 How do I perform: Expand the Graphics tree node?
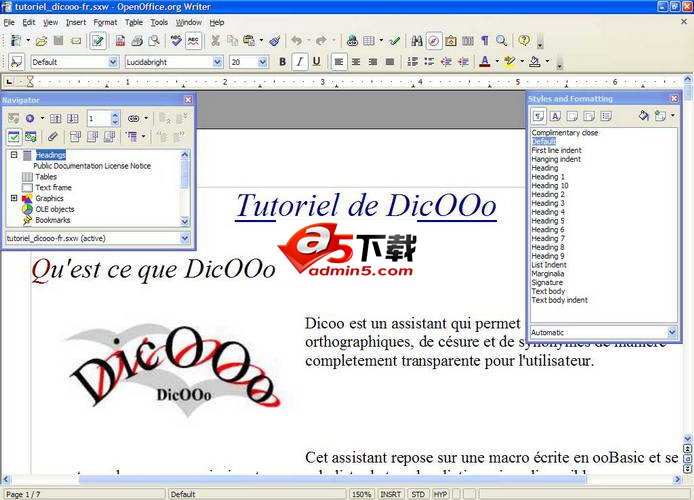[14, 198]
